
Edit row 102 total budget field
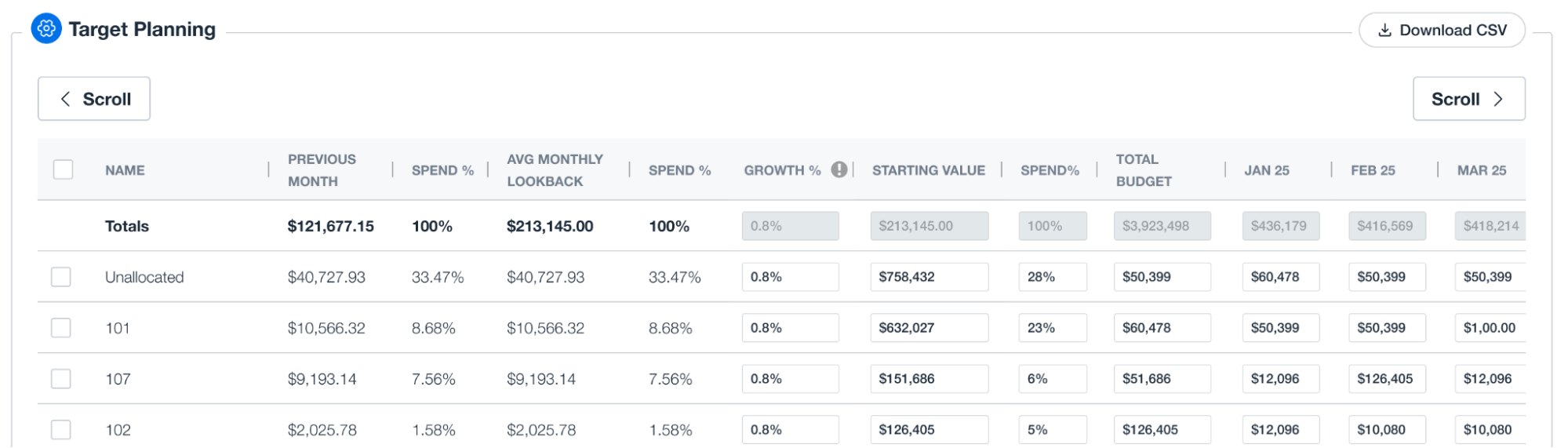coord(1162,430)
